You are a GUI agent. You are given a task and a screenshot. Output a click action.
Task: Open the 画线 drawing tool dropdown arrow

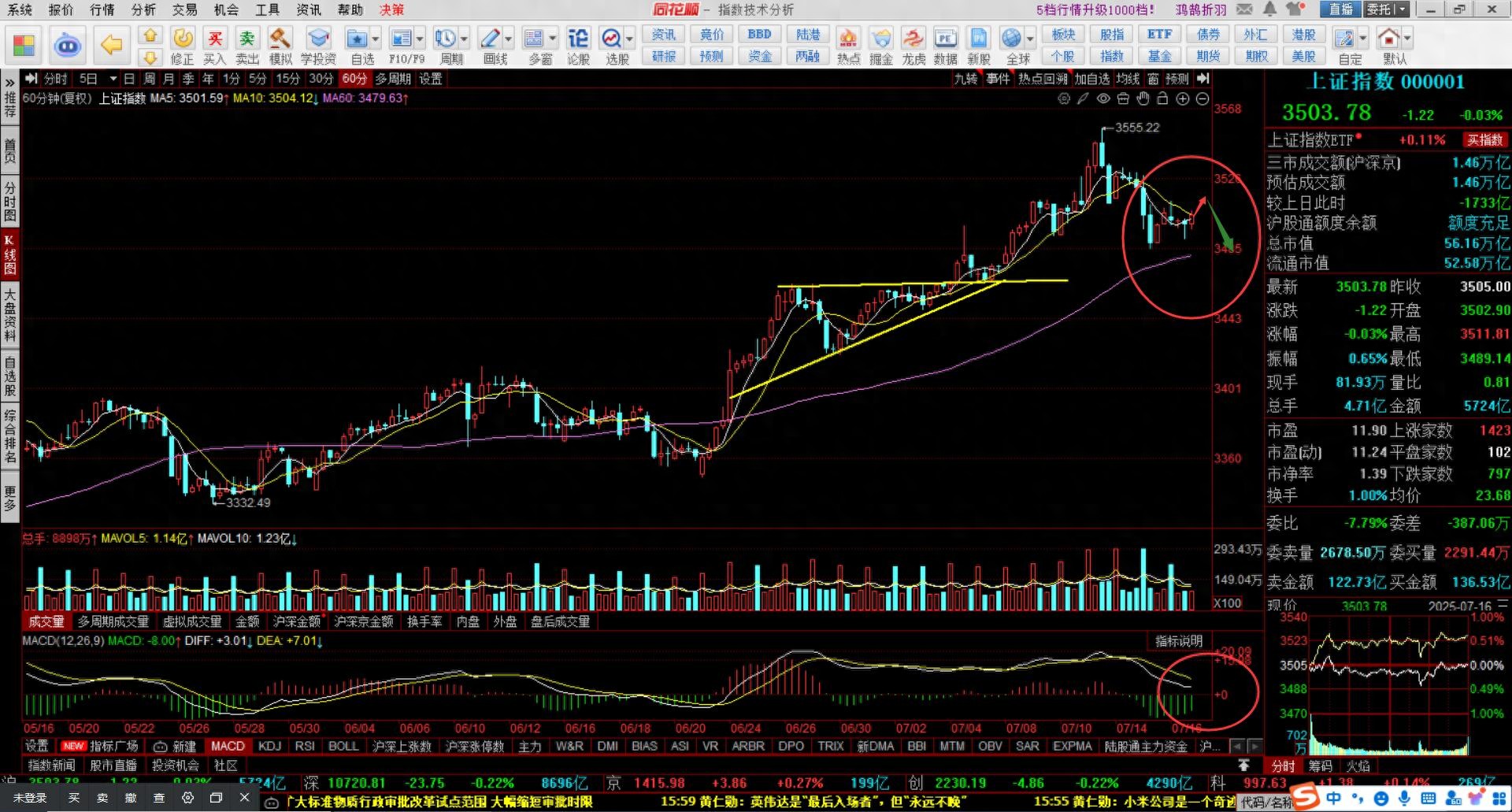pos(509,39)
